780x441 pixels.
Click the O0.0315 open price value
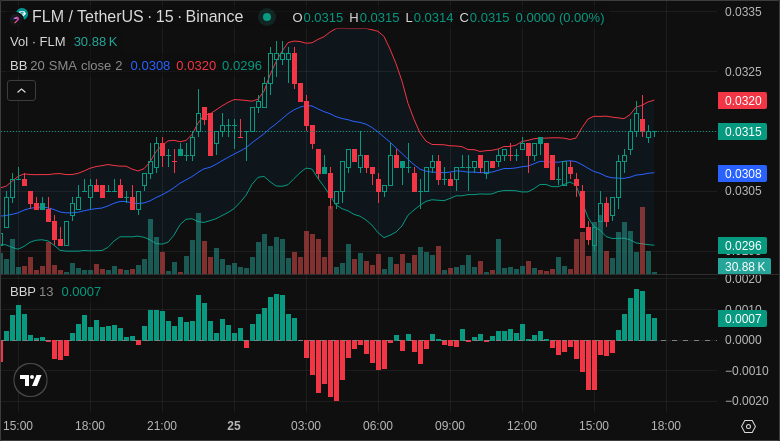pos(317,18)
